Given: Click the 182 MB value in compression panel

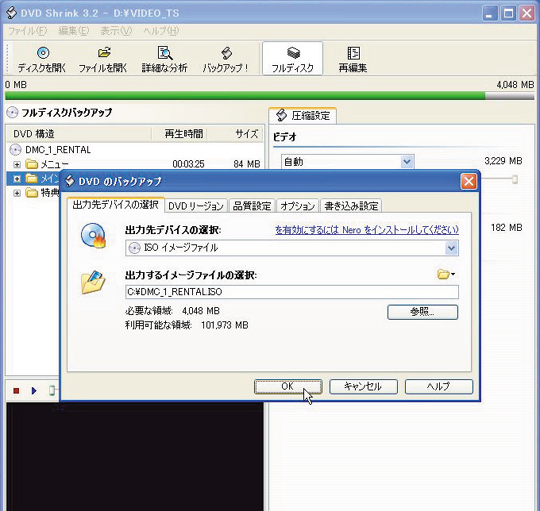Looking at the screenshot, I should (x=507, y=228).
